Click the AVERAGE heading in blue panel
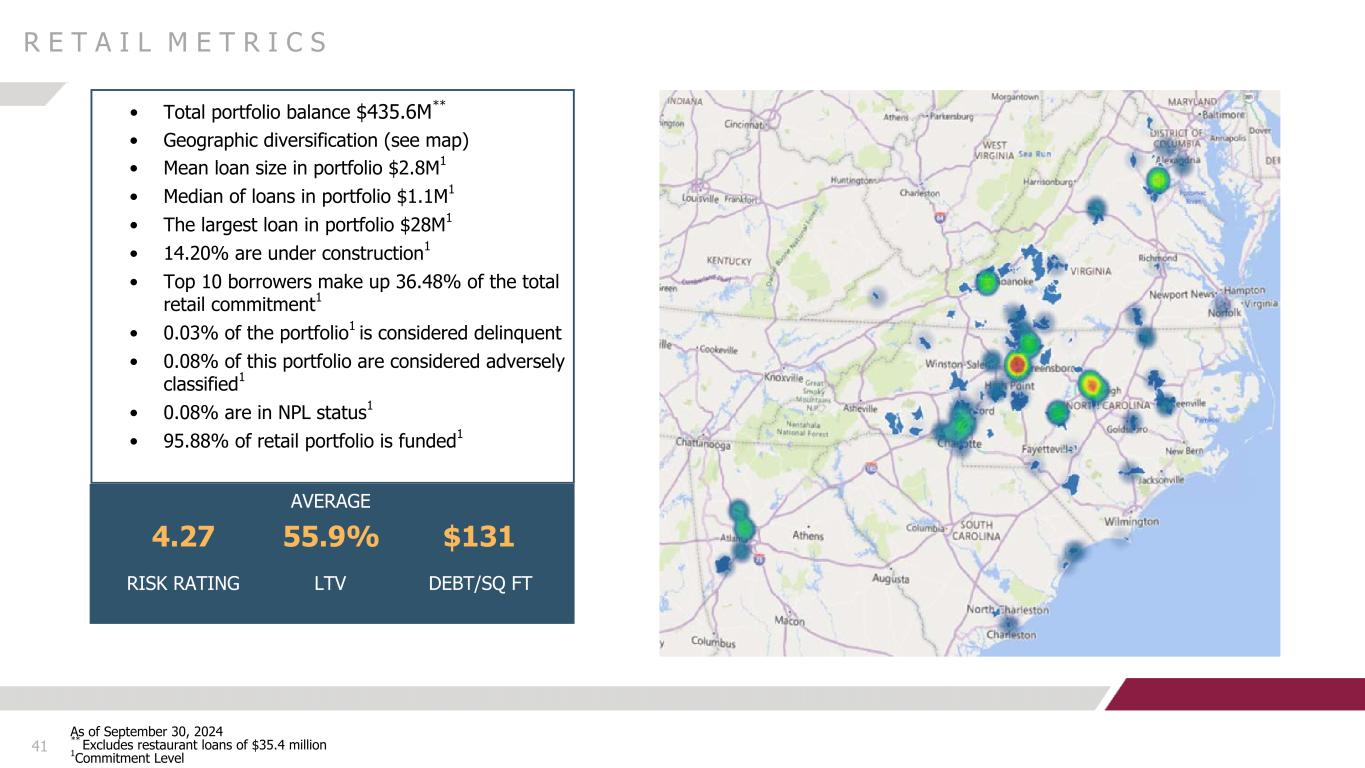The width and height of the screenshot is (1365, 768). [331, 500]
